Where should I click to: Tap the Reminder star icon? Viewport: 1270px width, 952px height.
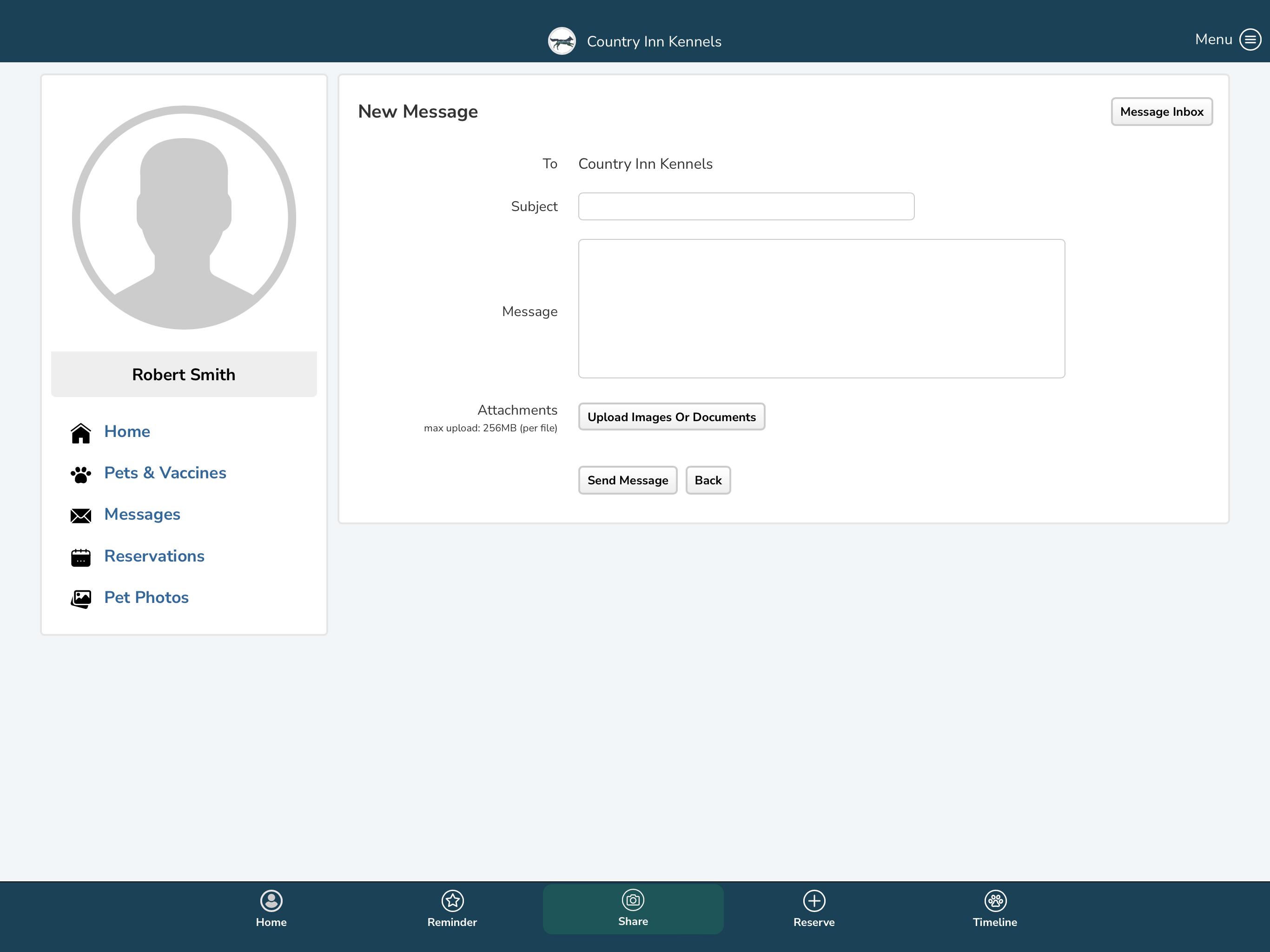tap(452, 900)
